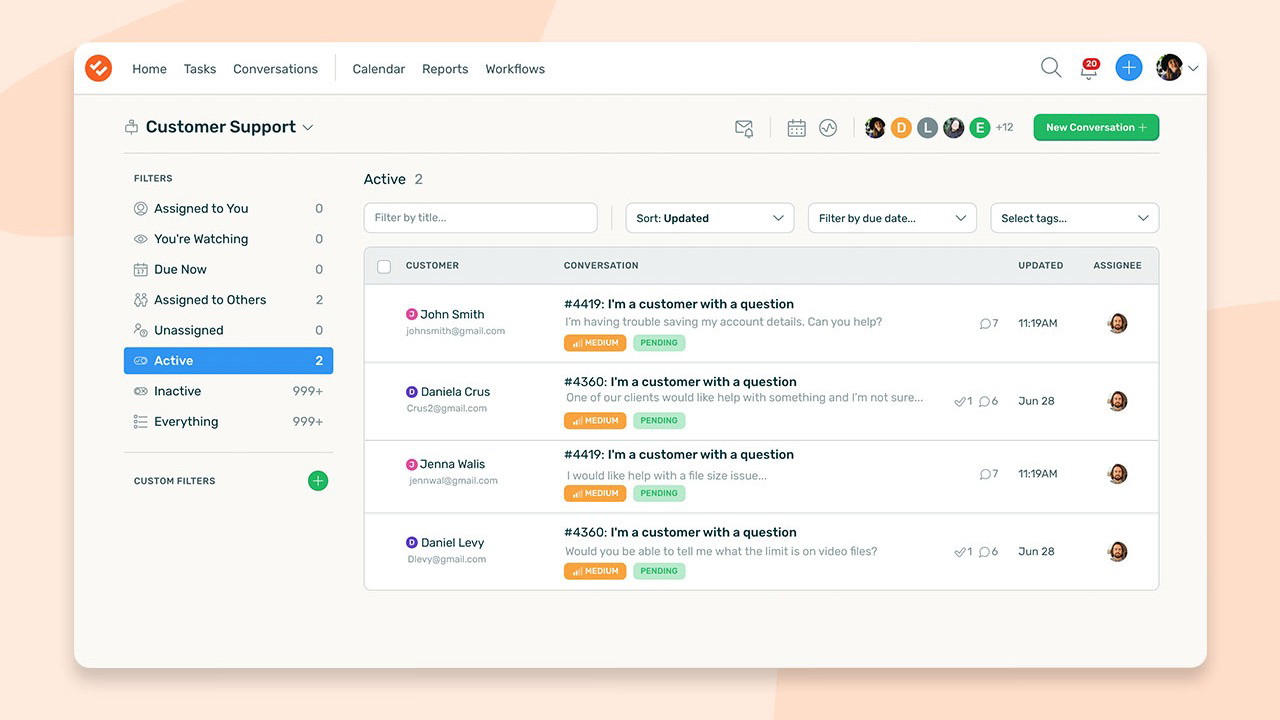Open Conversations in the top navigation
1280x720 pixels.
(275, 69)
